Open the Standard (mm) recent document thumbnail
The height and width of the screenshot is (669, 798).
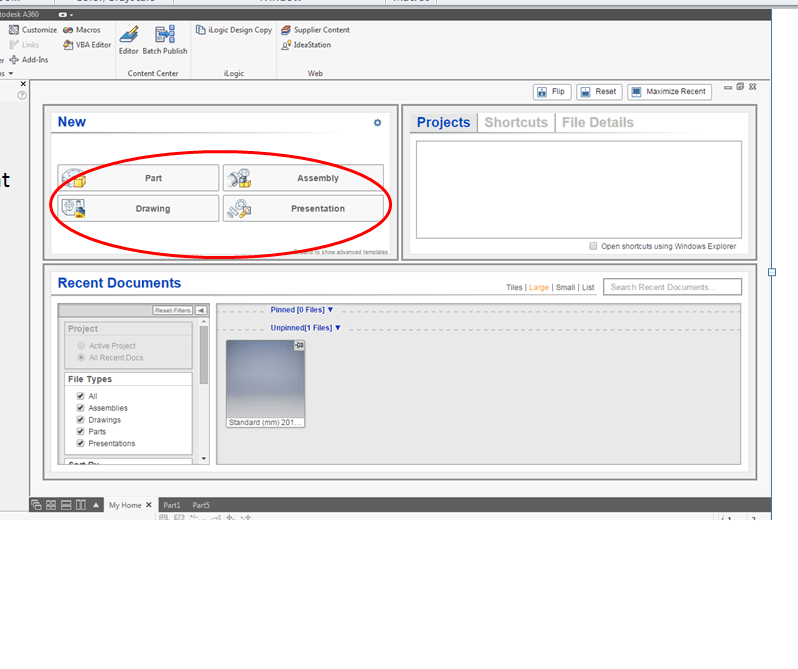(x=265, y=384)
